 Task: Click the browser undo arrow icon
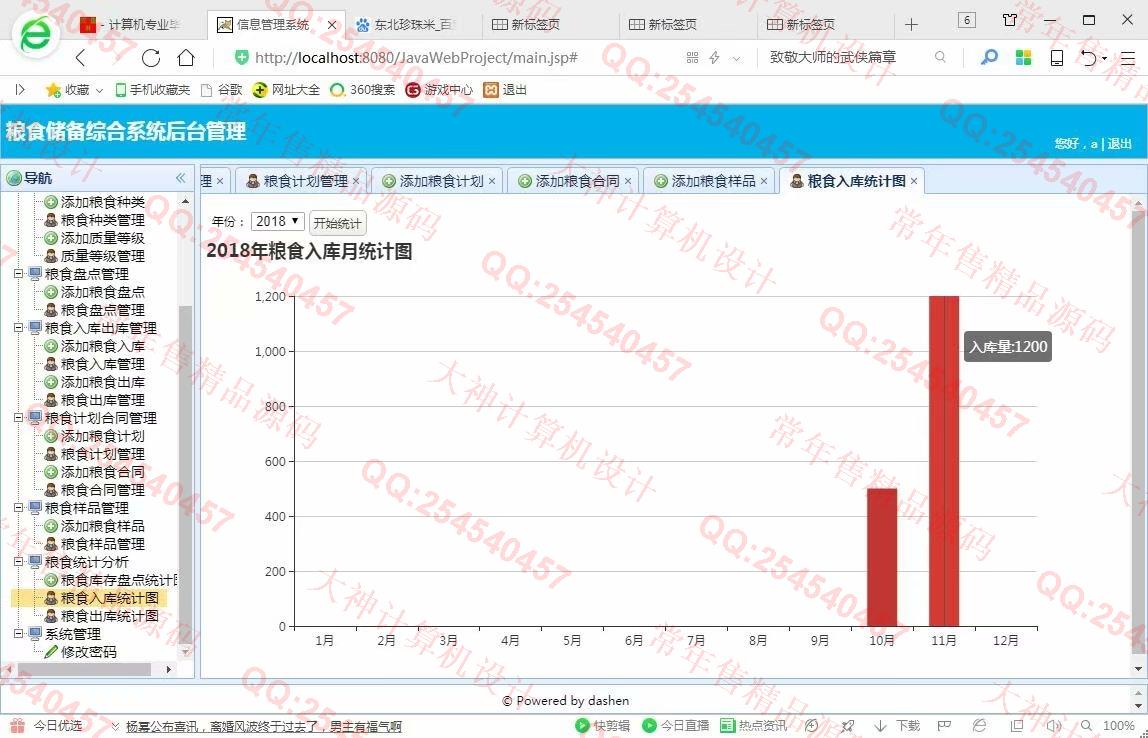pyautogui.click(x=1090, y=58)
